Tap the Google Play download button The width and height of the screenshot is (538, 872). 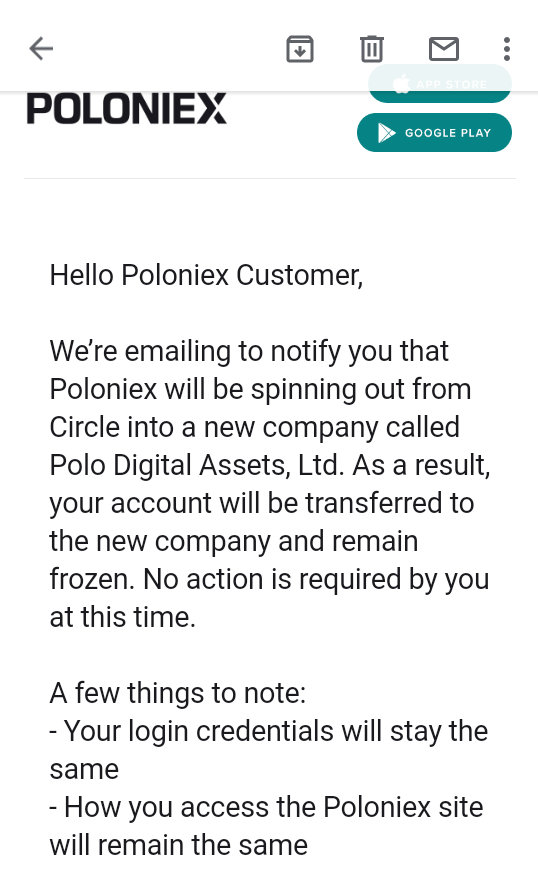point(434,133)
